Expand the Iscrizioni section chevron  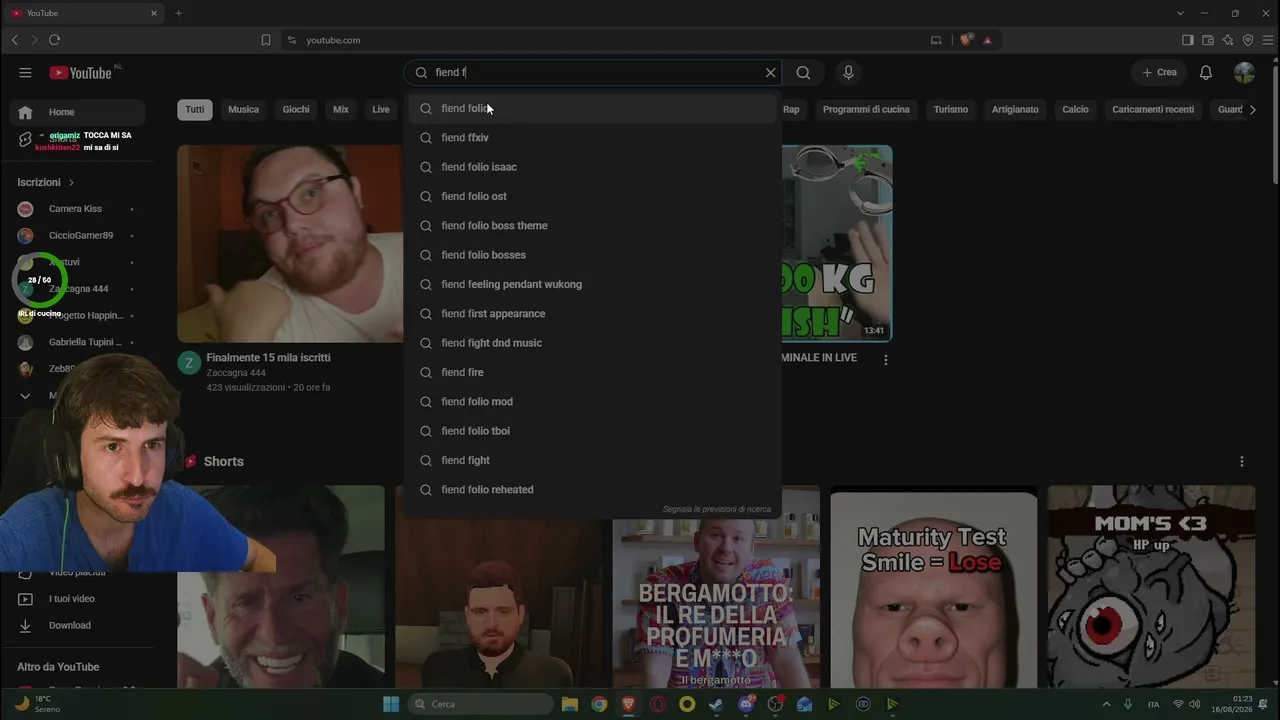tap(71, 182)
